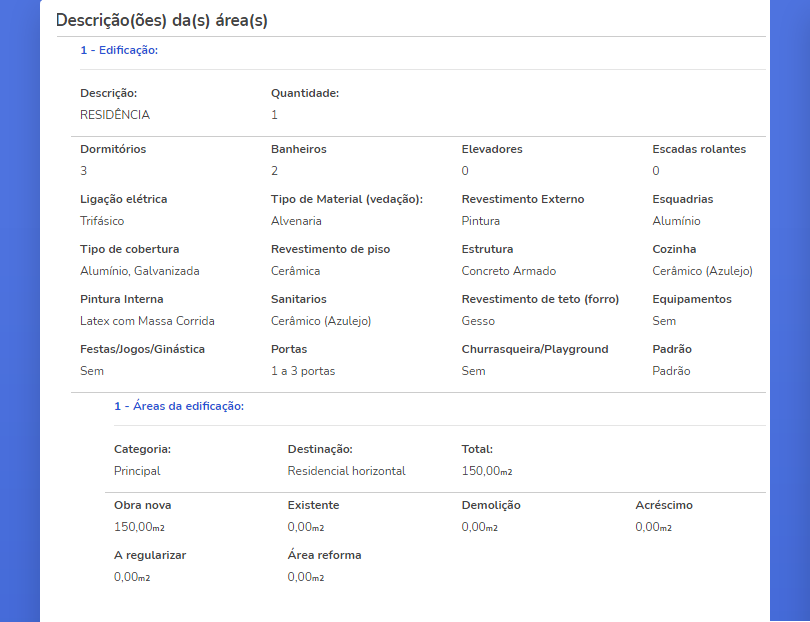Click the Total area value 150,00m2
Screen dimensions: 810x622
click(487, 471)
